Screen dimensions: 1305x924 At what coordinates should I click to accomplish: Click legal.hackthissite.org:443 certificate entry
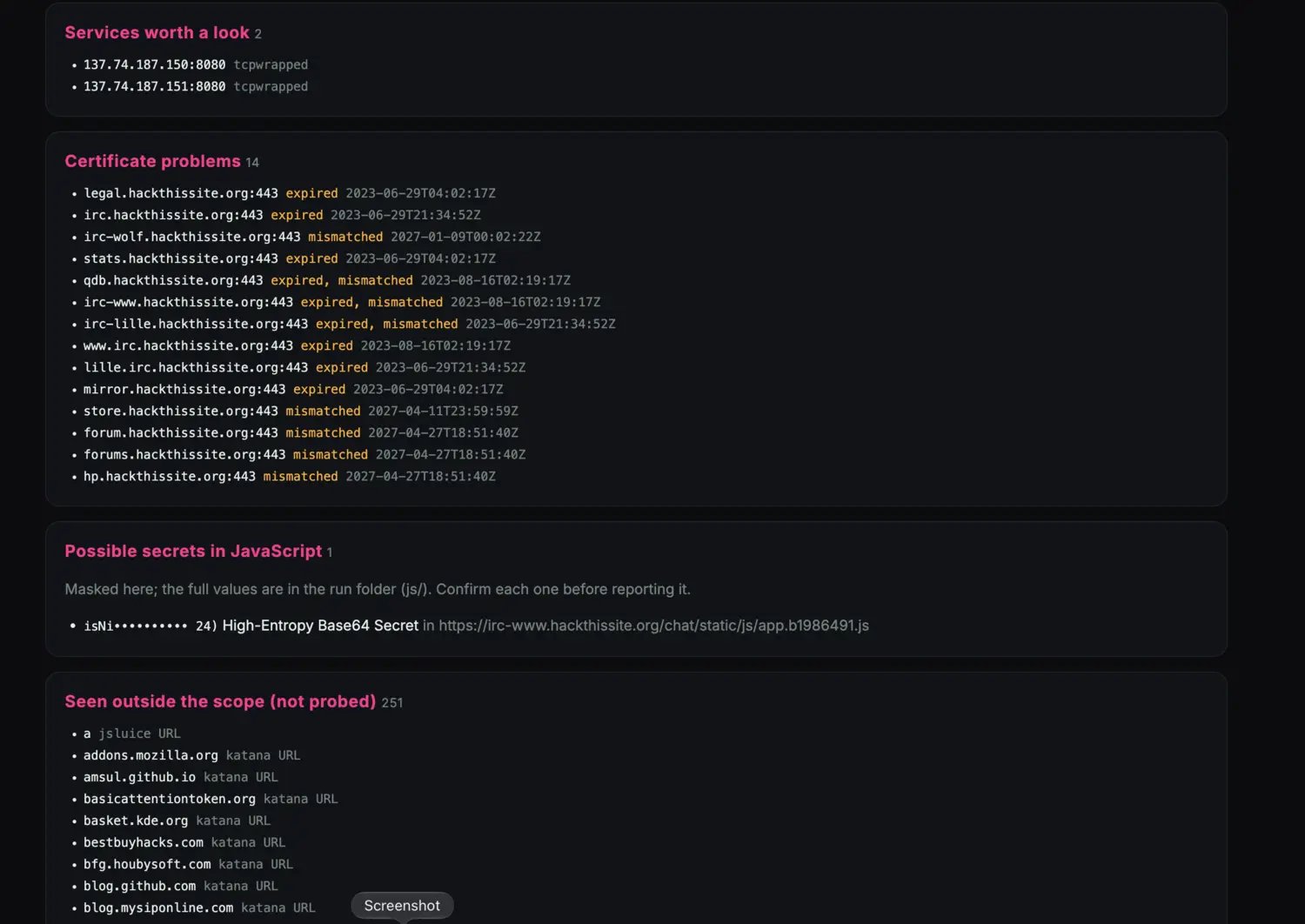click(290, 193)
